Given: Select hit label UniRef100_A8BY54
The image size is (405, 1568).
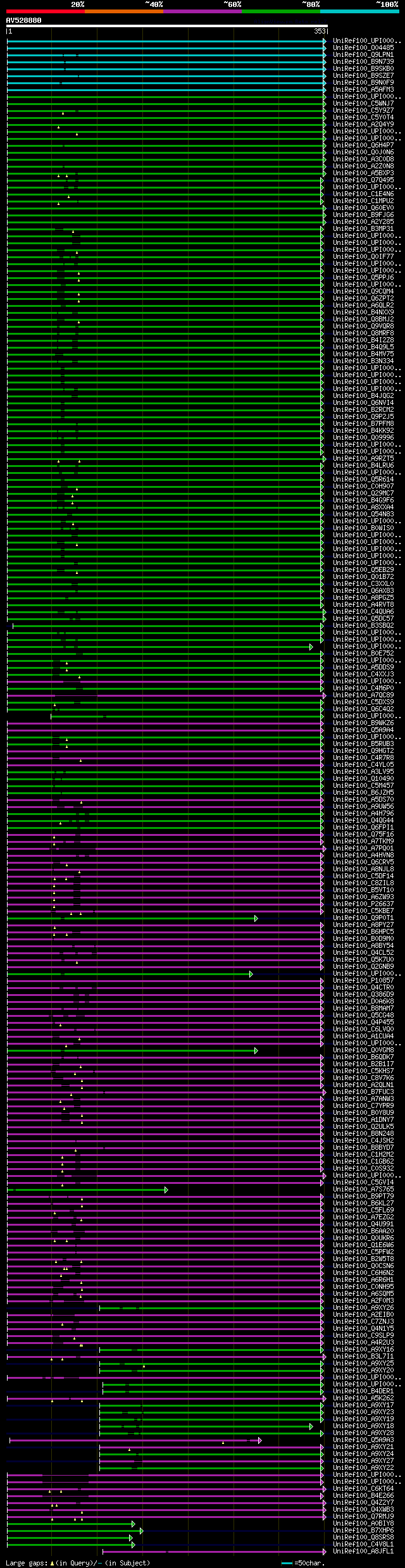Looking at the screenshot, I should pyautogui.click(x=363, y=946).
